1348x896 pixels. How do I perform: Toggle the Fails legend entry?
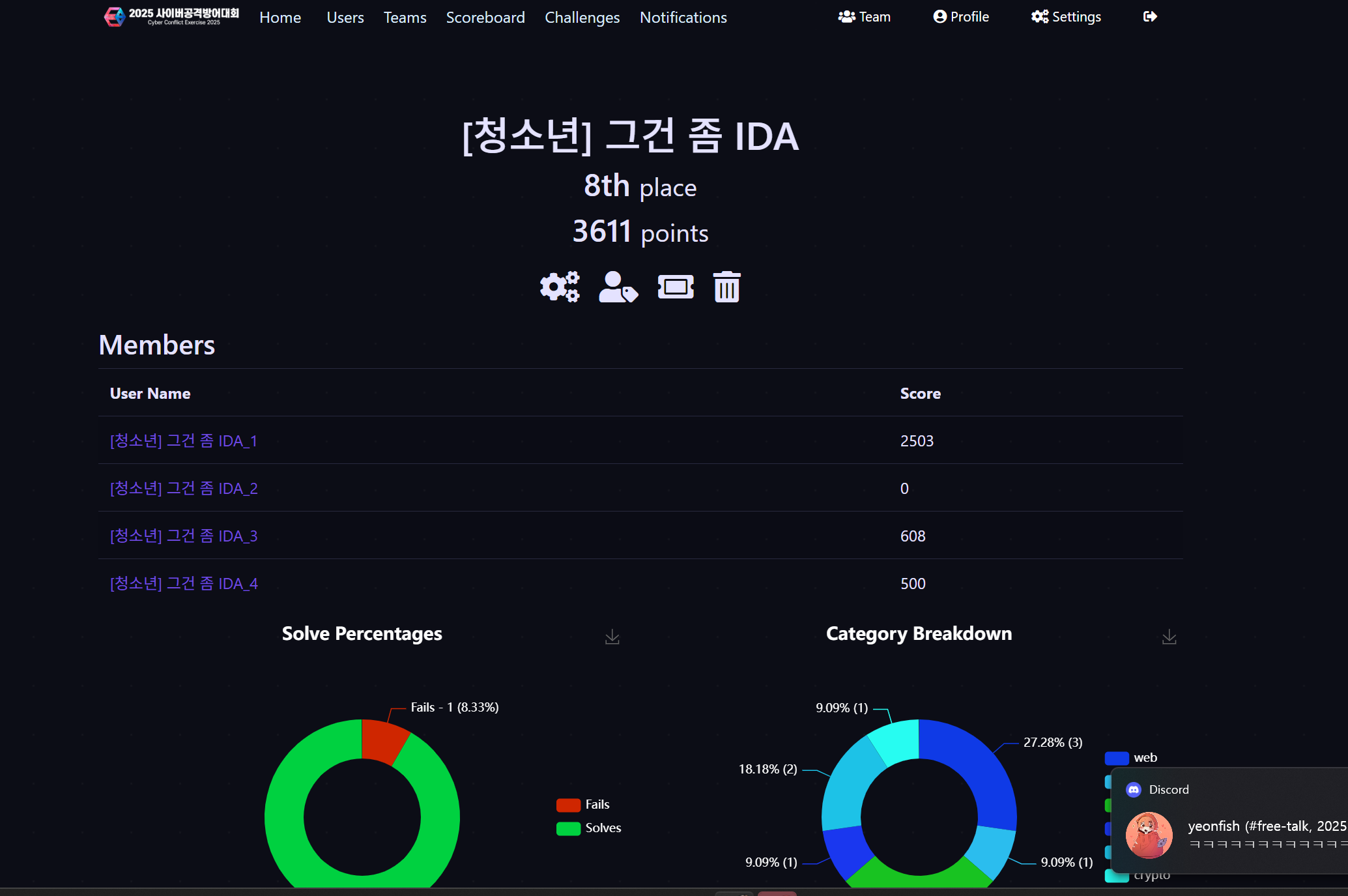[x=583, y=805]
